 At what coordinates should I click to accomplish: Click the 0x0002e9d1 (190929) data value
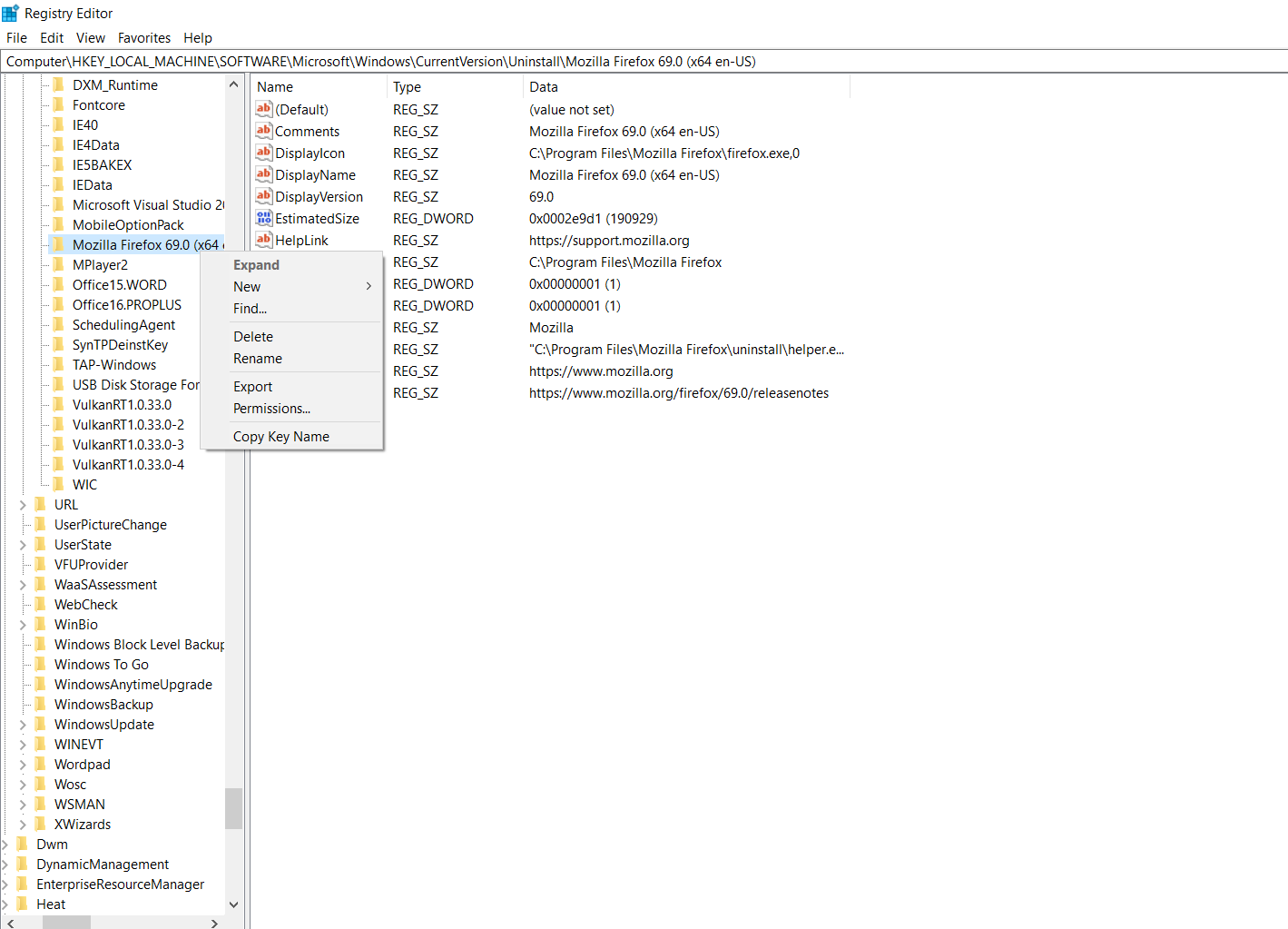[594, 218]
